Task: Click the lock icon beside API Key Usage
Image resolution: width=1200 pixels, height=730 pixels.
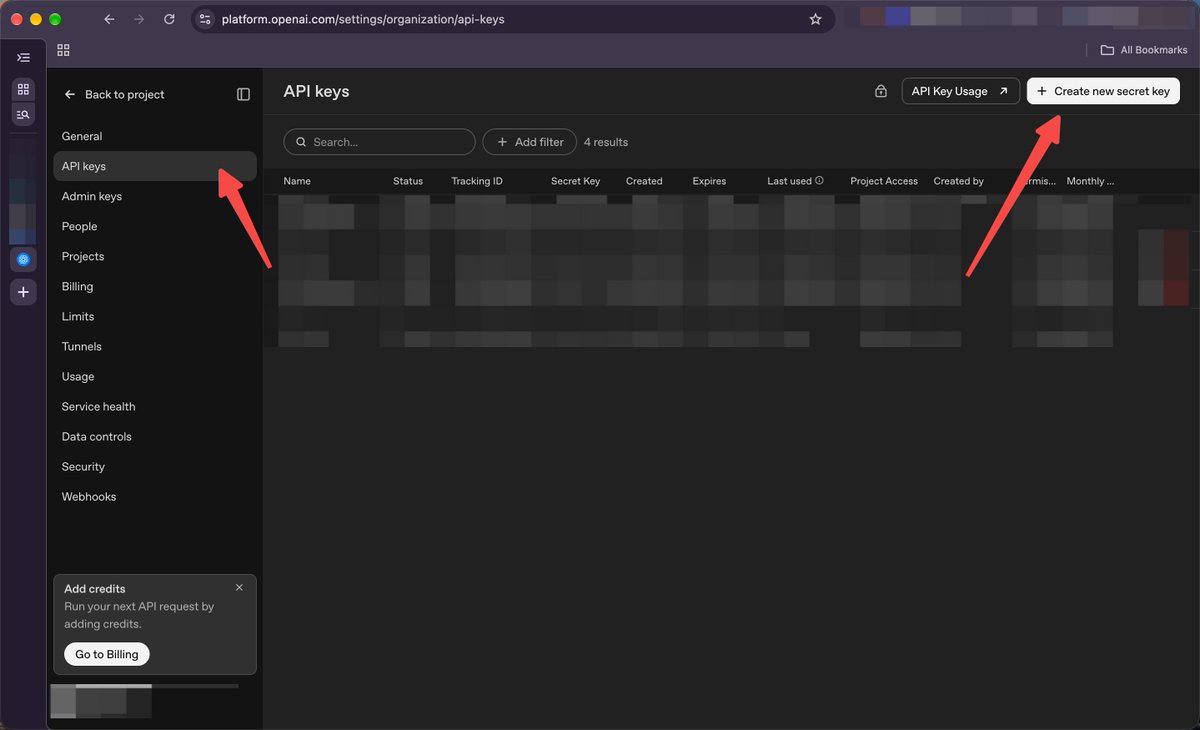Action: [x=881, y=91]
